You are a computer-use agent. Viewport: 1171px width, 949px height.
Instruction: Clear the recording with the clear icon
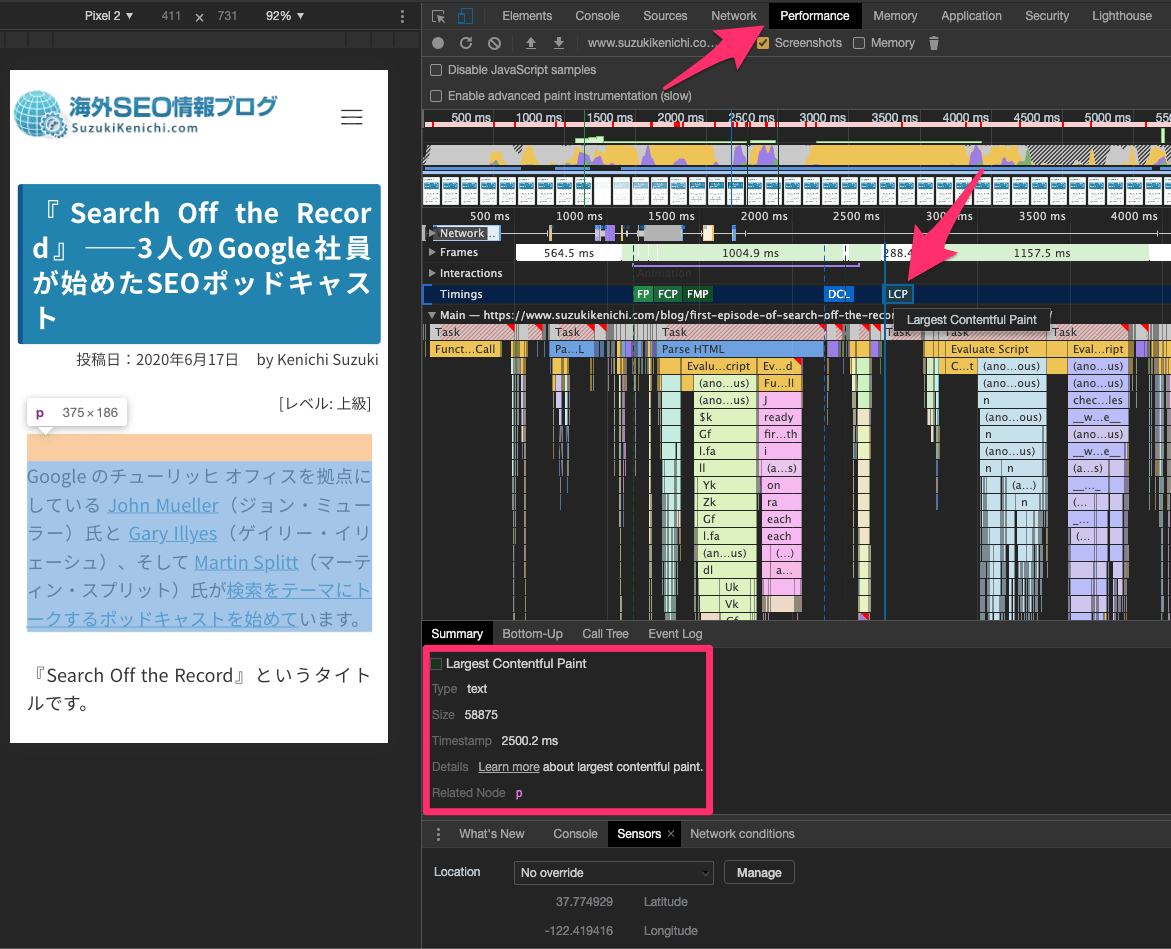494,43
